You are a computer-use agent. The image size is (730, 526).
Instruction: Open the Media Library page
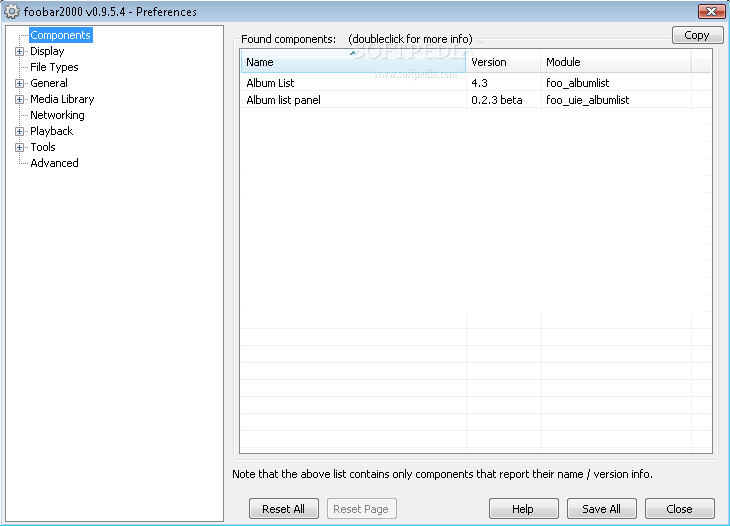(62, 99)
